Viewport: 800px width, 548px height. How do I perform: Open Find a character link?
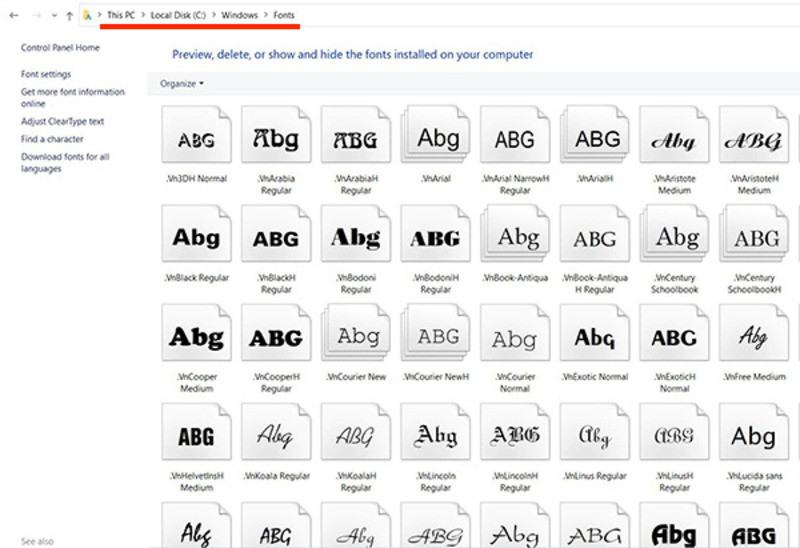tap(52, 139)
